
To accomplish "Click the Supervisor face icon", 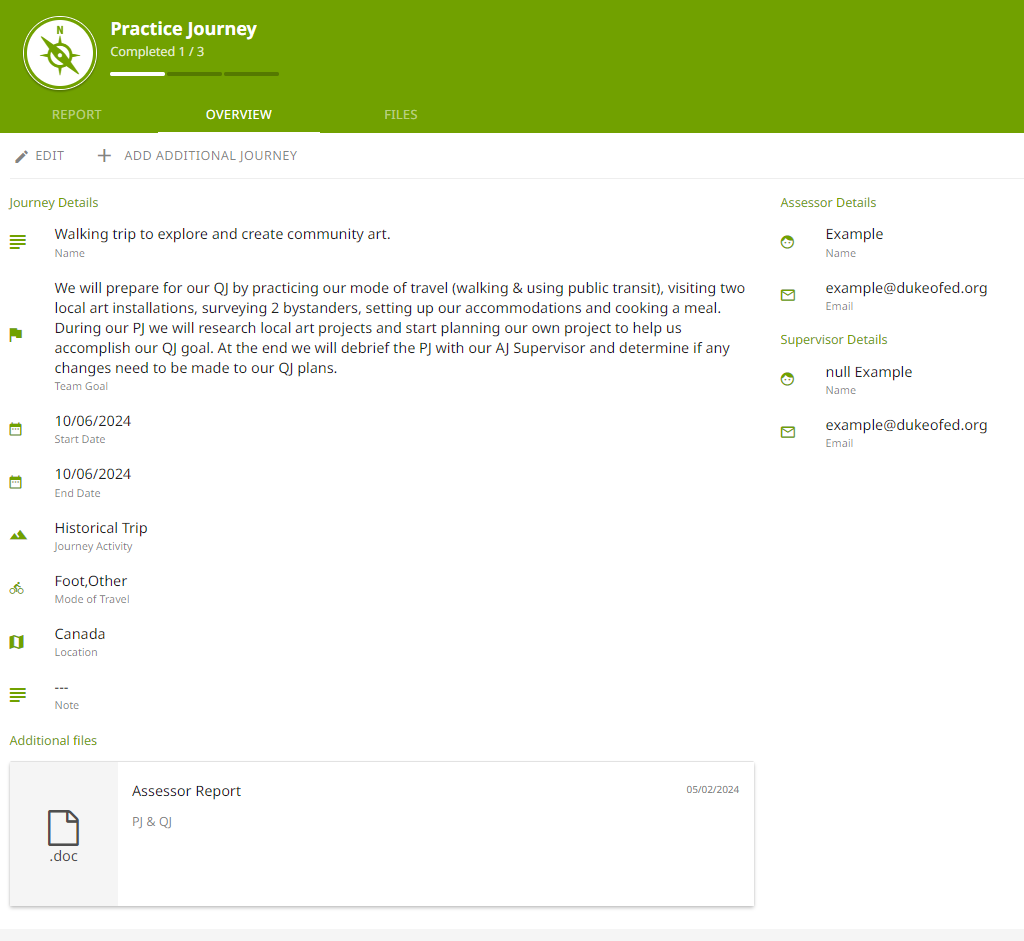I will (788, 379).
